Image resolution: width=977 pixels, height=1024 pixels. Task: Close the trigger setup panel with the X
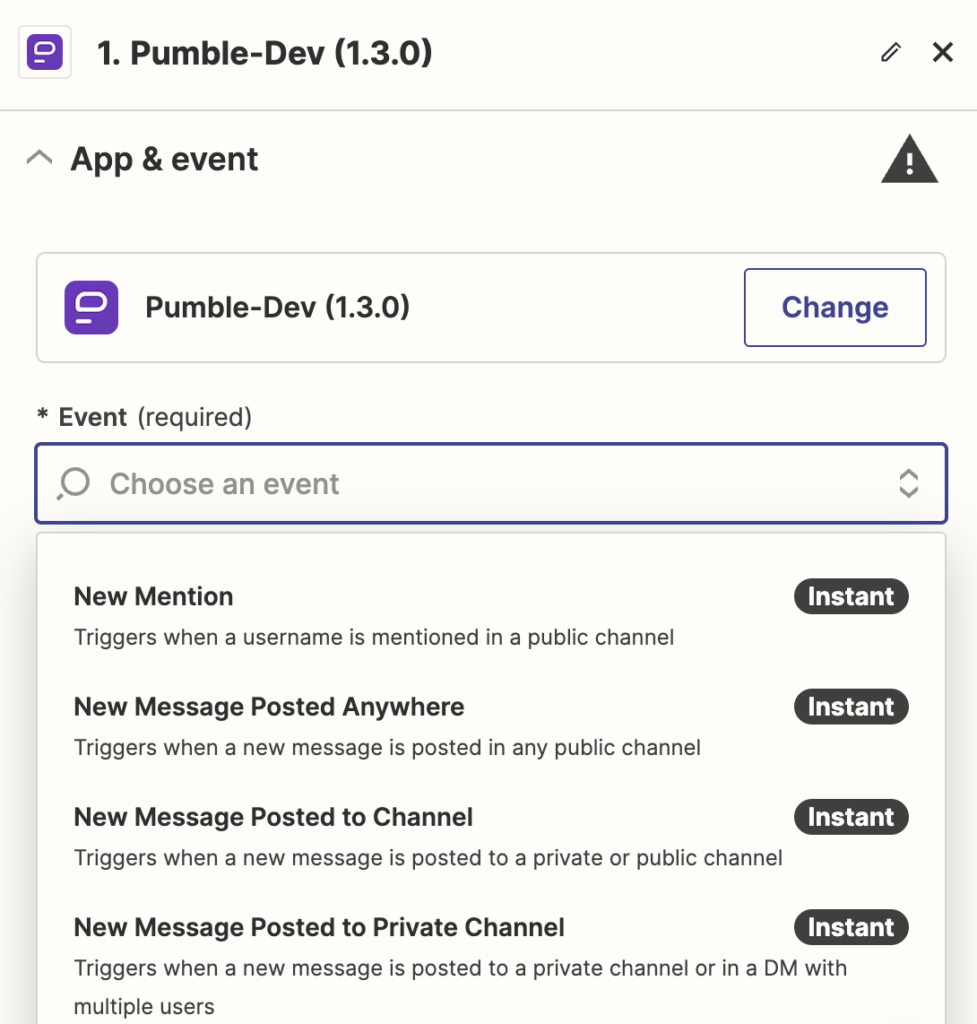click(942, 52)
